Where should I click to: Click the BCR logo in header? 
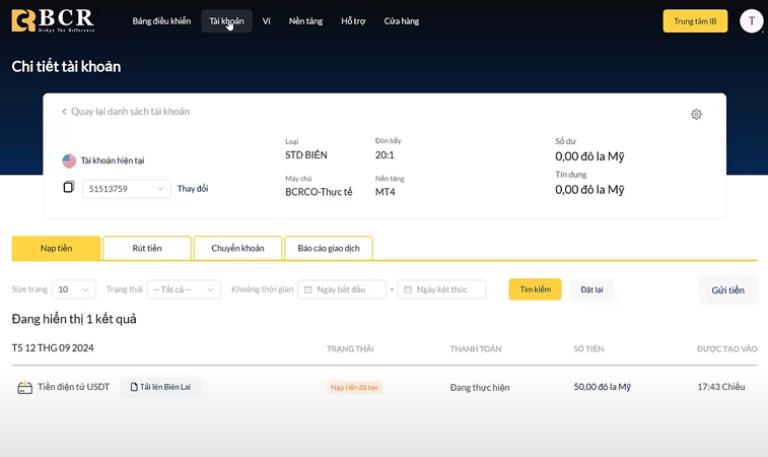[x=53, y=21]
